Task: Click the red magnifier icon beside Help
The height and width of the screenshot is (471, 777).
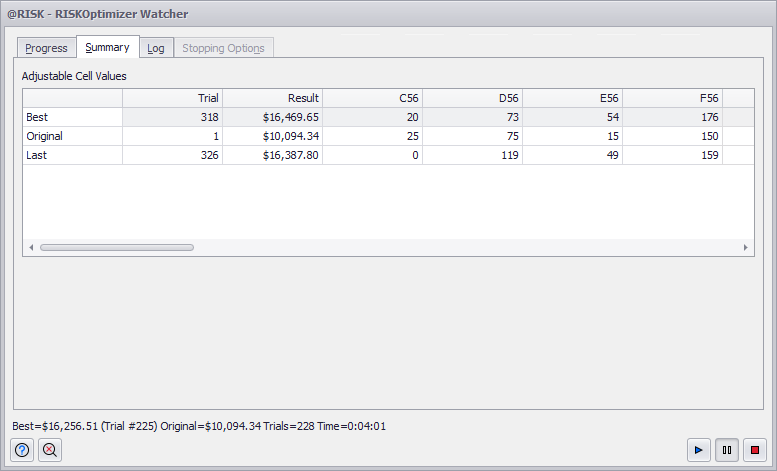Action: pyautogui.click(x=50, y=450)
